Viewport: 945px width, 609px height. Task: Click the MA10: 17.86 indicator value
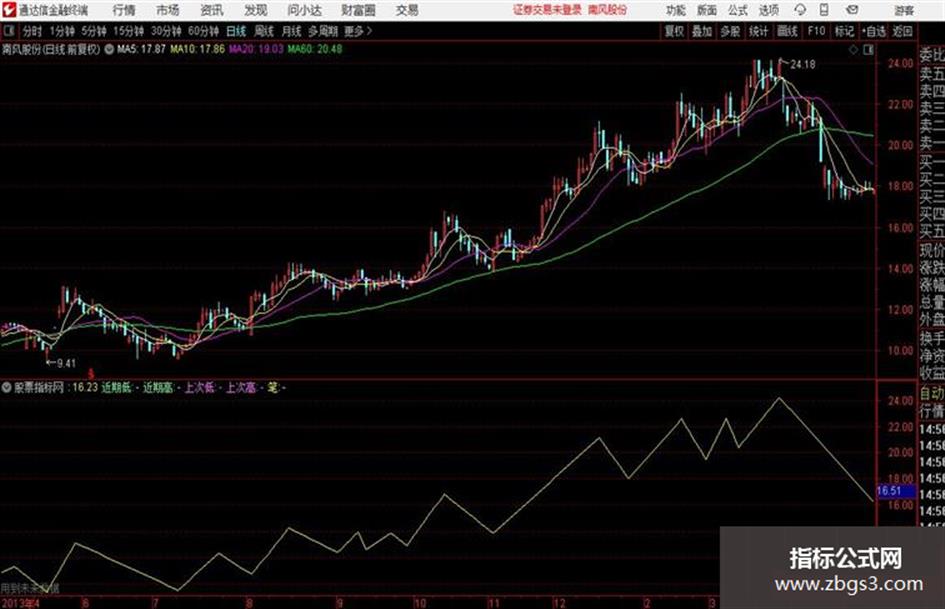[198, 49]
